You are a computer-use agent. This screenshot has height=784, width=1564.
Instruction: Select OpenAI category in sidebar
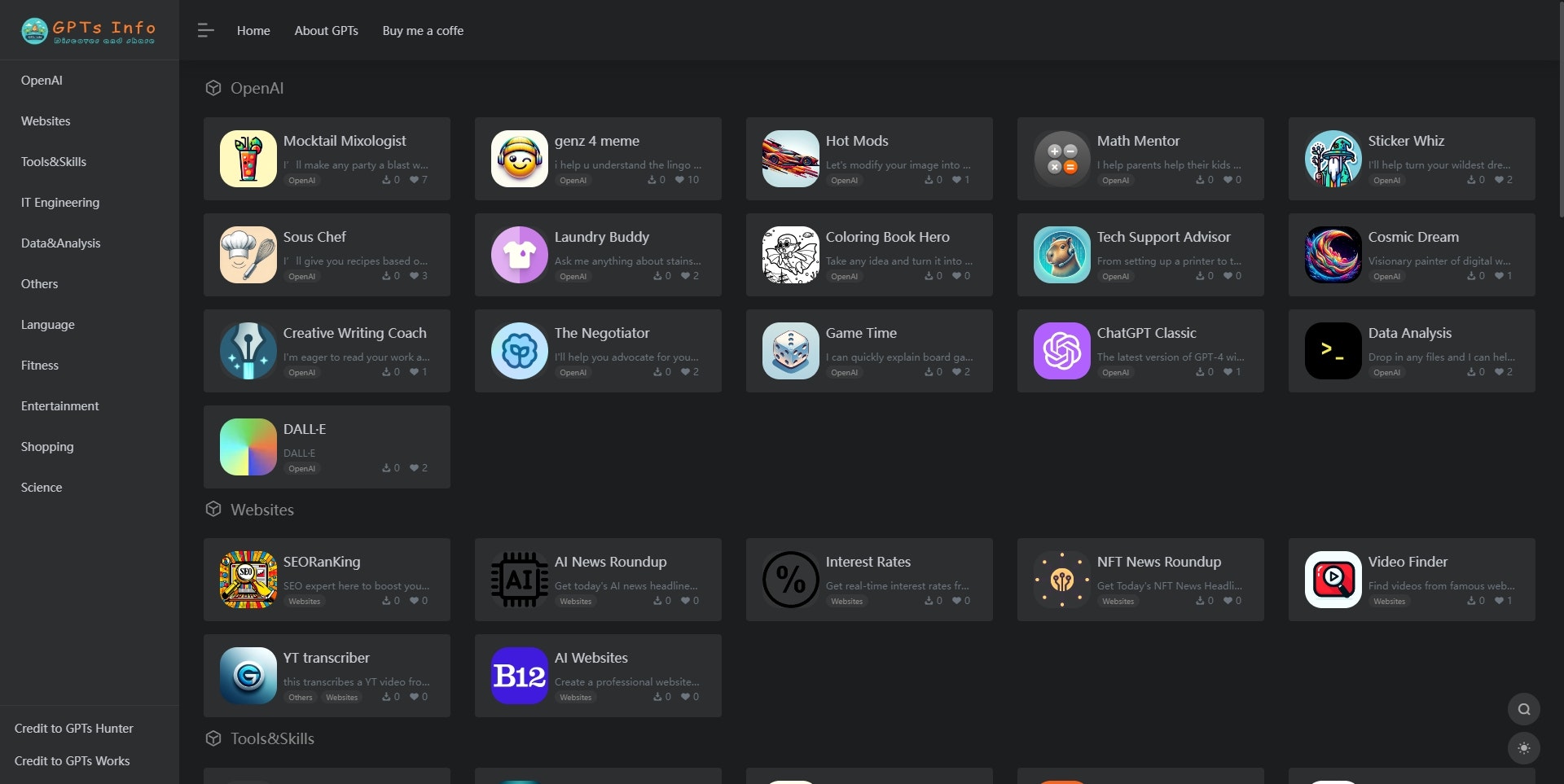pyautogui.click(x=42, y=81)
